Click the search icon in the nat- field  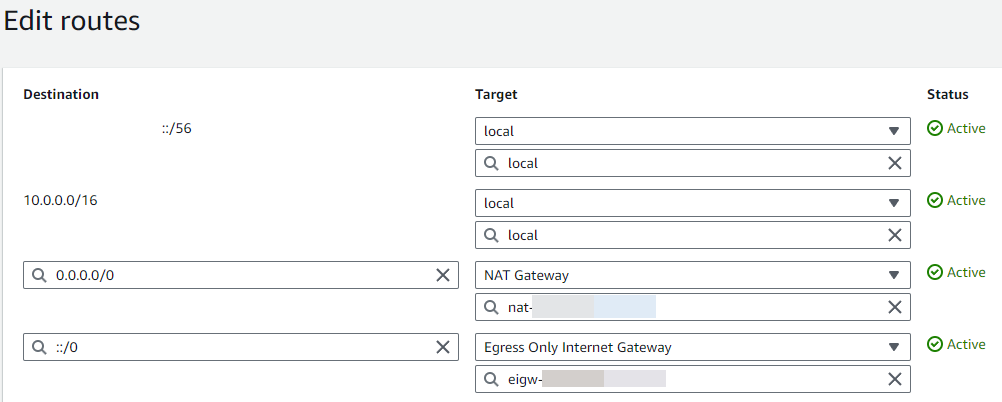pos(492,307)
